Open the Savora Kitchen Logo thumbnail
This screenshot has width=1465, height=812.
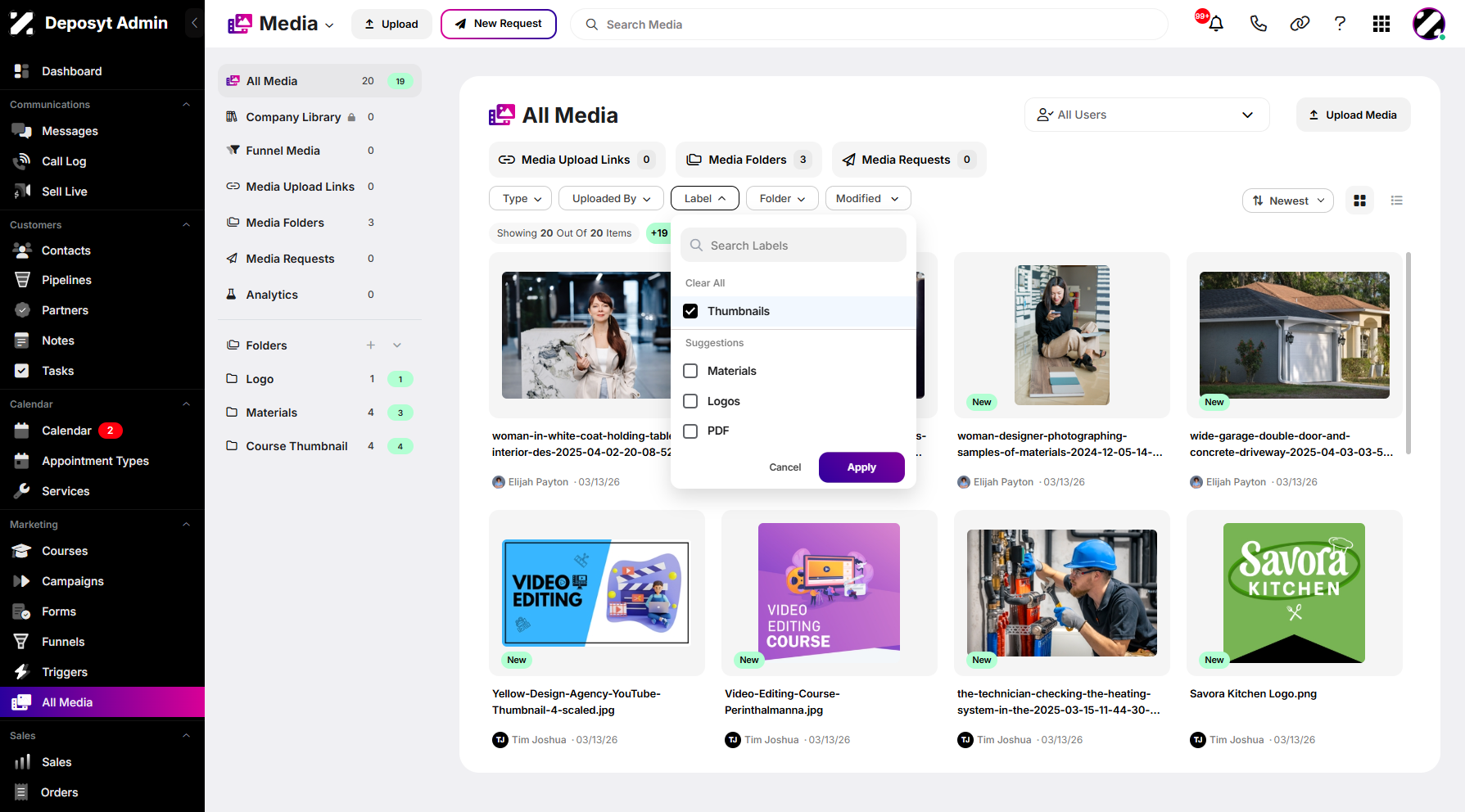pyautogui.click(x=1294, y=593)
